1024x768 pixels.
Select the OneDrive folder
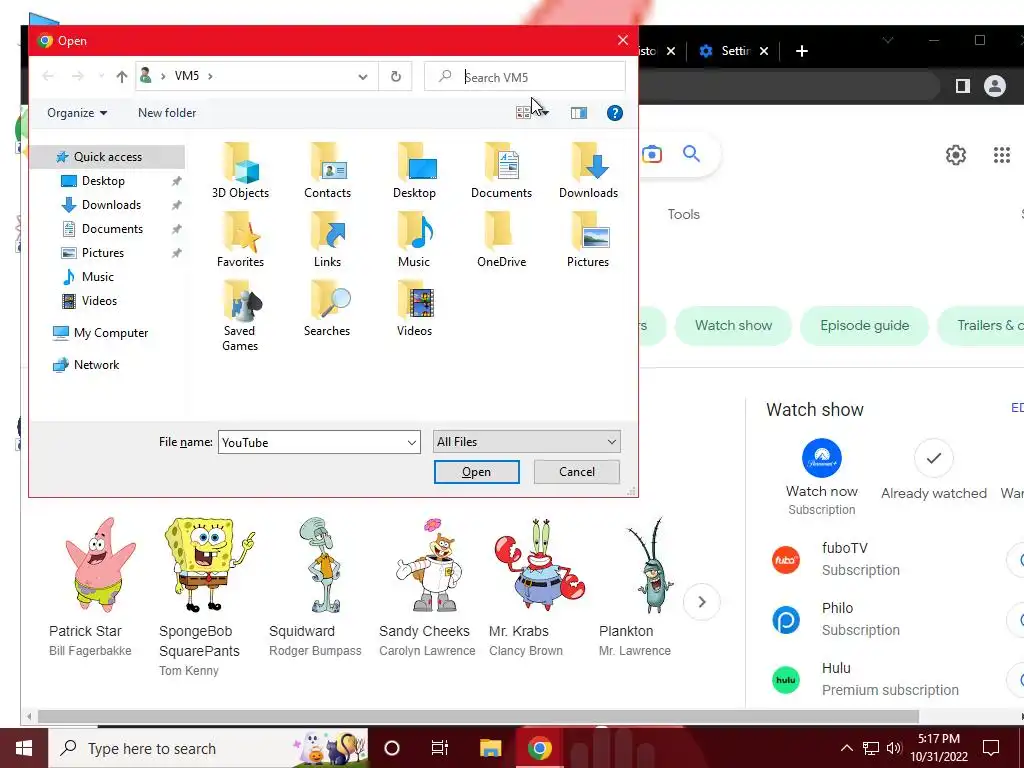pyautogui.click(x=501, y=240)
